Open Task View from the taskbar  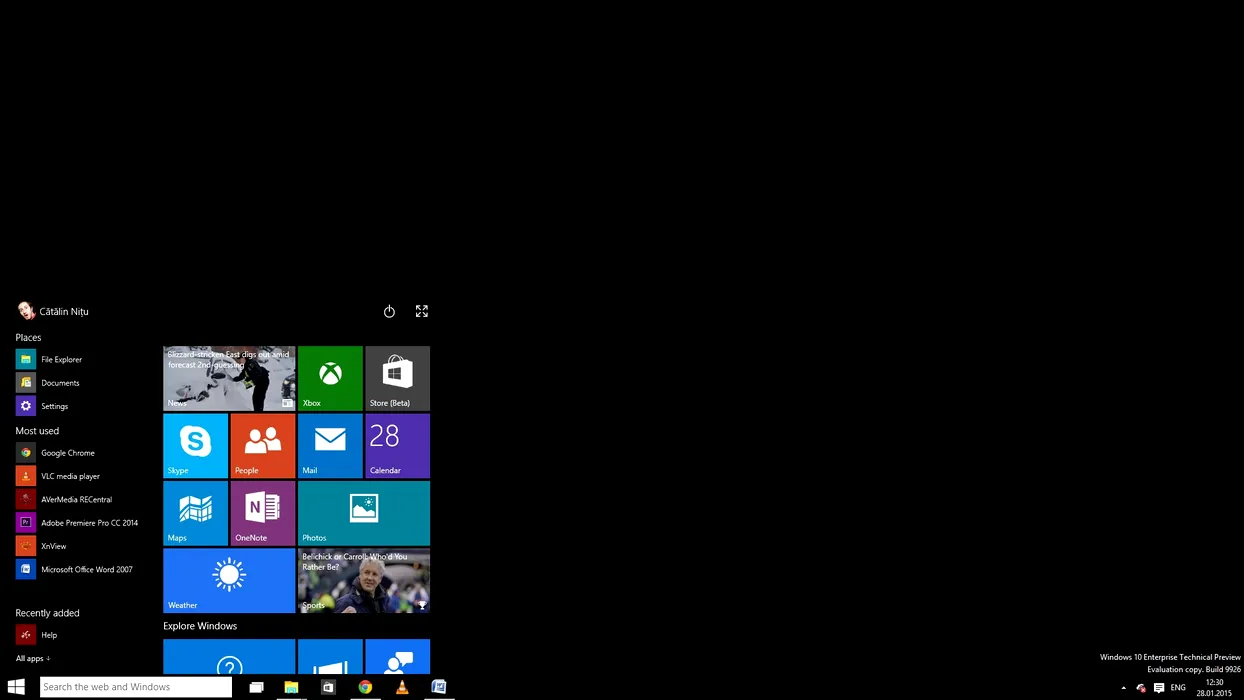pyautogui.click(x=256, y=687)
